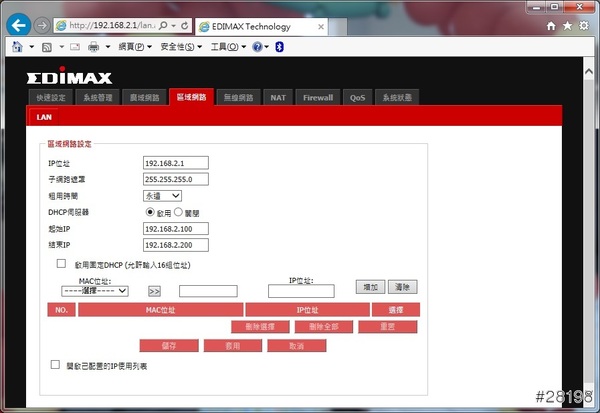Click the 起始IP address input field
600x413 pixels.
pos(176,228)
